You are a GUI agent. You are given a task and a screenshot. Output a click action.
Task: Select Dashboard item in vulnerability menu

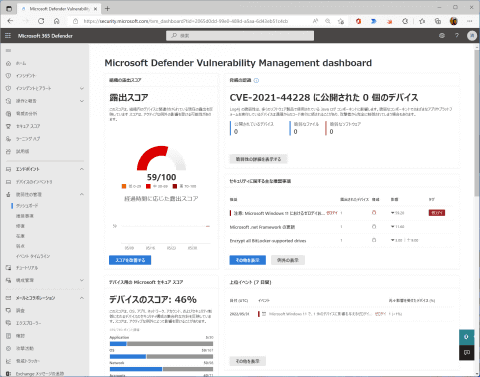(27, 206)
